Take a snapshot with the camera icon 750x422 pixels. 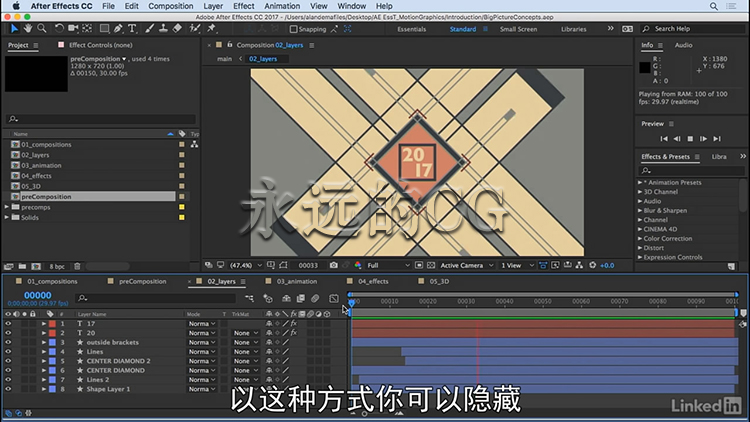coord(333,265)
